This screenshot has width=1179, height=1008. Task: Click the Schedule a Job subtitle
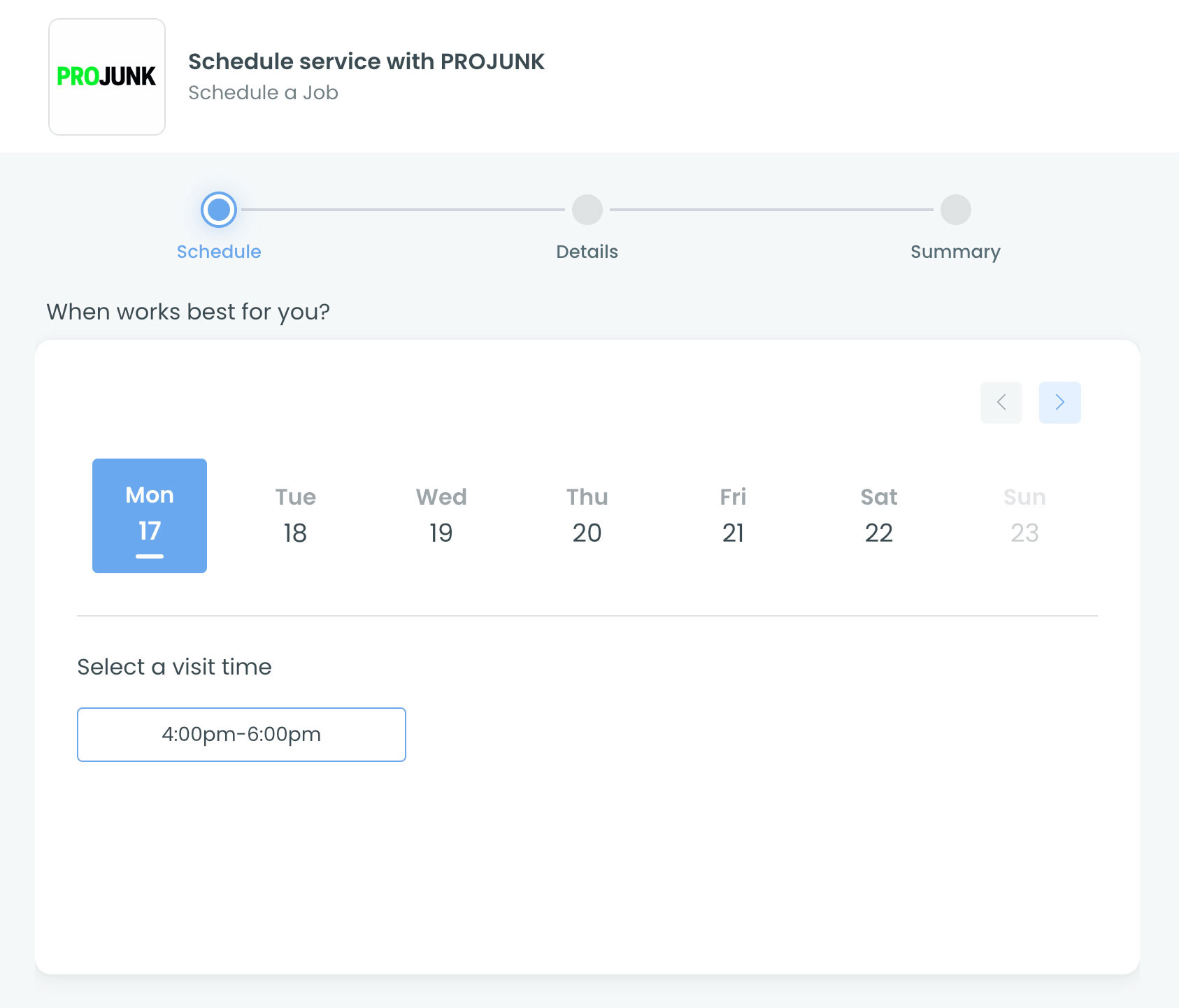(x=263, y=93)
